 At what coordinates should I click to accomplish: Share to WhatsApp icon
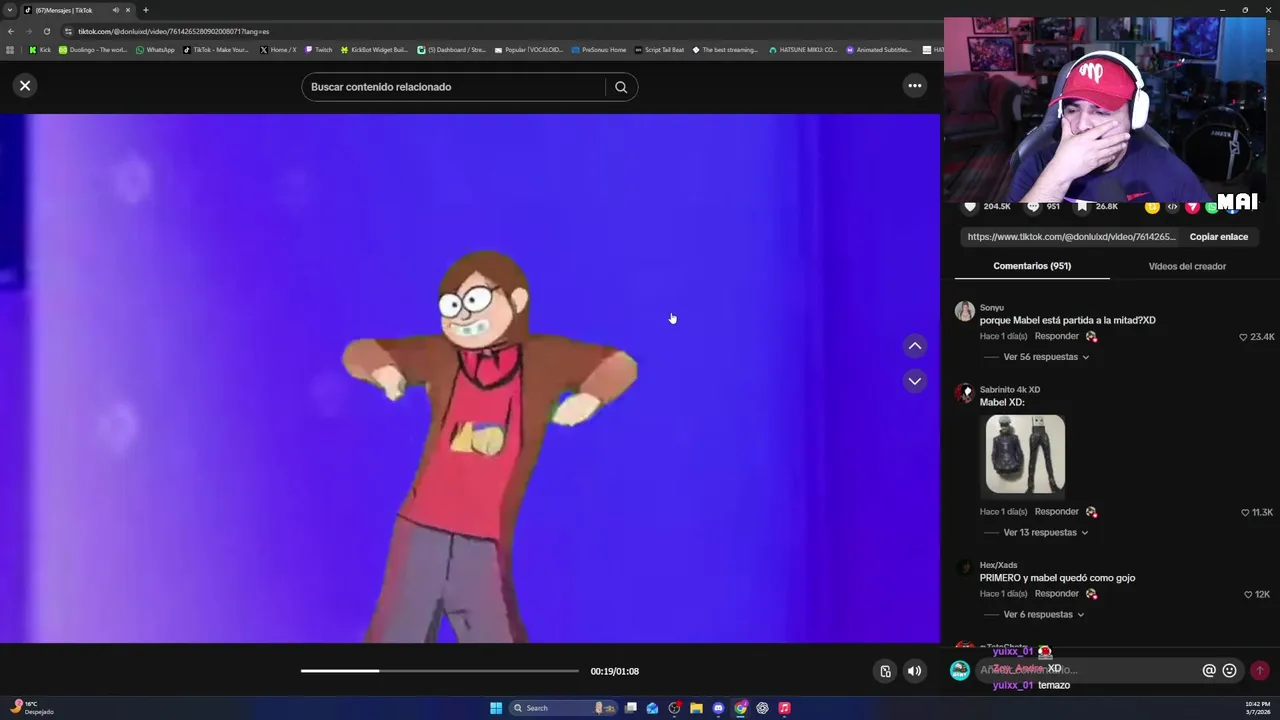click(x=1211, y=207)
